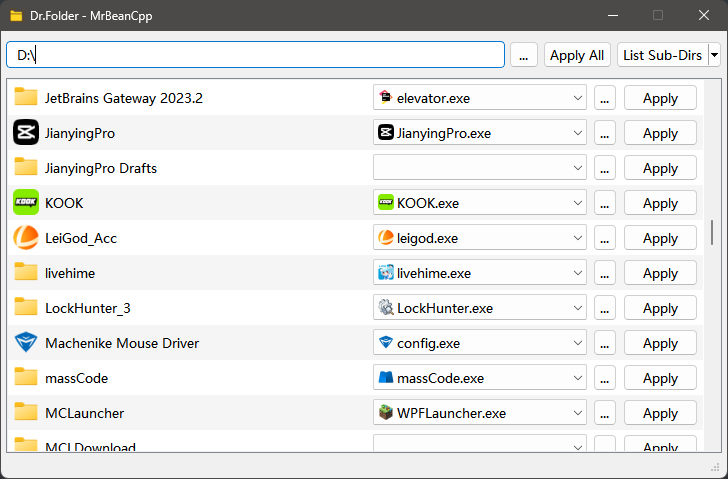Browse icon file for livehime row
The height and width of the screenshot is (479, 728).
pyautogui.click(x=604, y=273)
